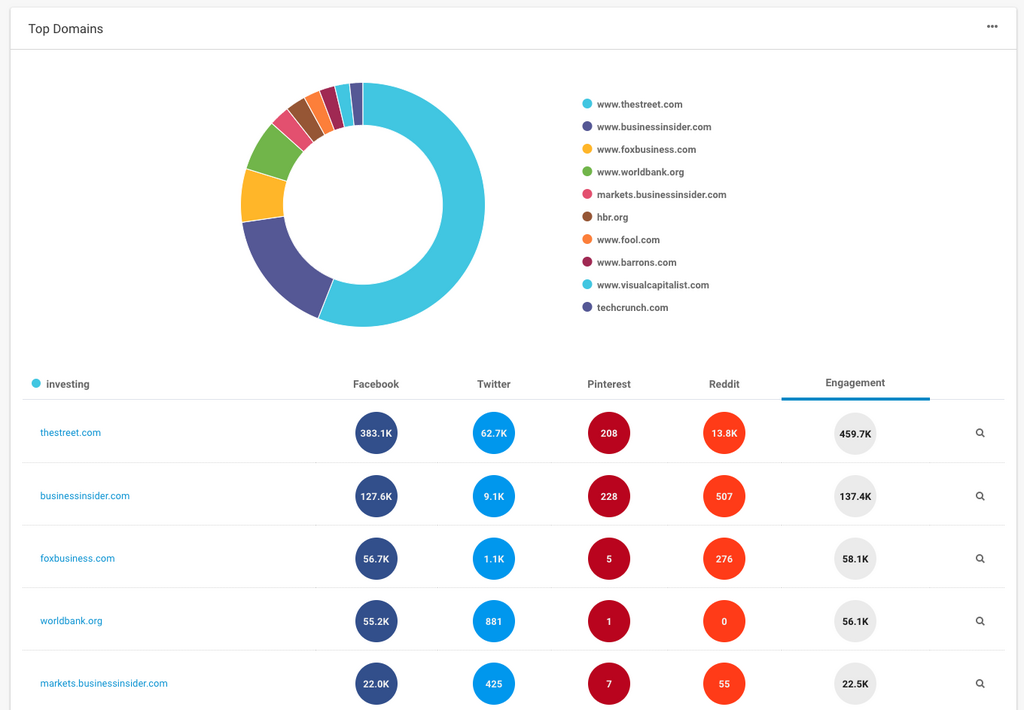The image size is (1024, 710).
Task: Click thestreet.com Twitter 62.7K bubble
Action: (494, 434)
